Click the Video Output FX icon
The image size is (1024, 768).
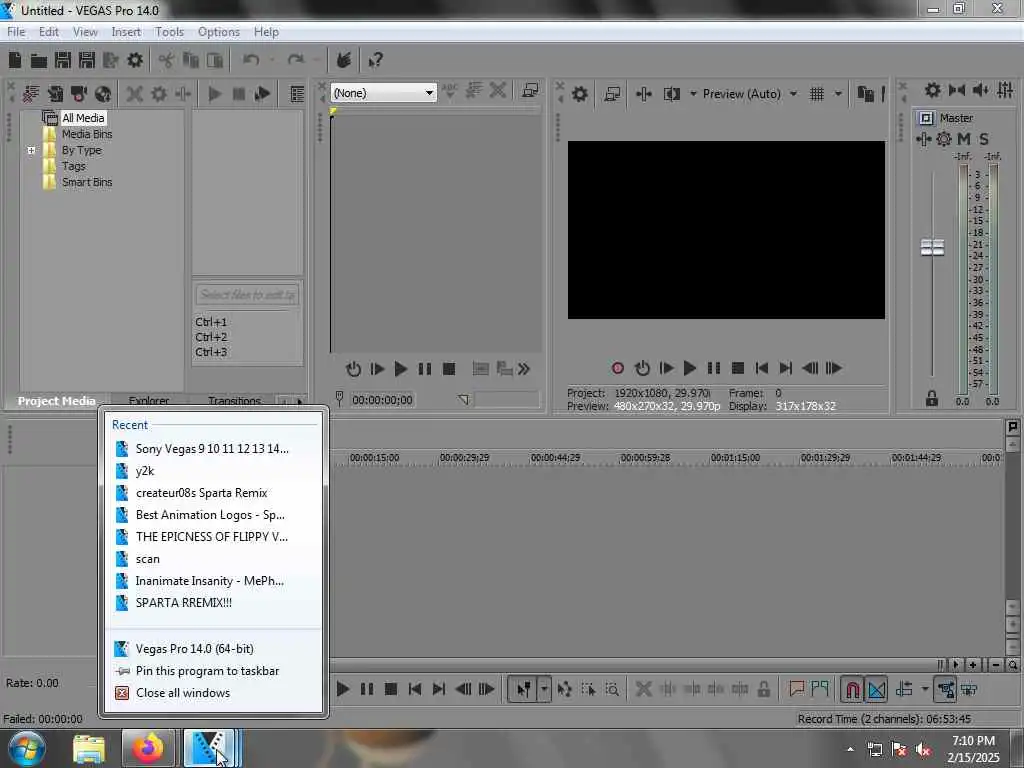pos(644,94)
